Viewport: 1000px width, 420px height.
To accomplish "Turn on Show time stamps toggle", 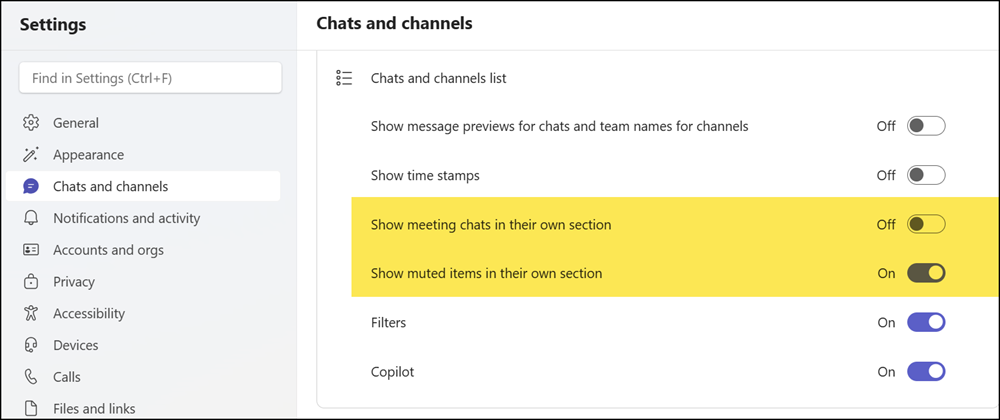I will [926, 175].
